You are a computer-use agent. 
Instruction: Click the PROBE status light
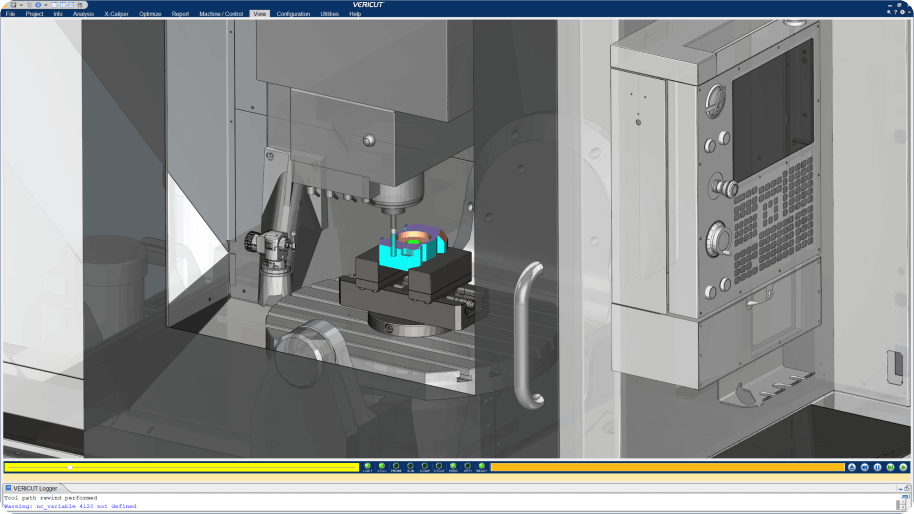[x=396, y=466]
